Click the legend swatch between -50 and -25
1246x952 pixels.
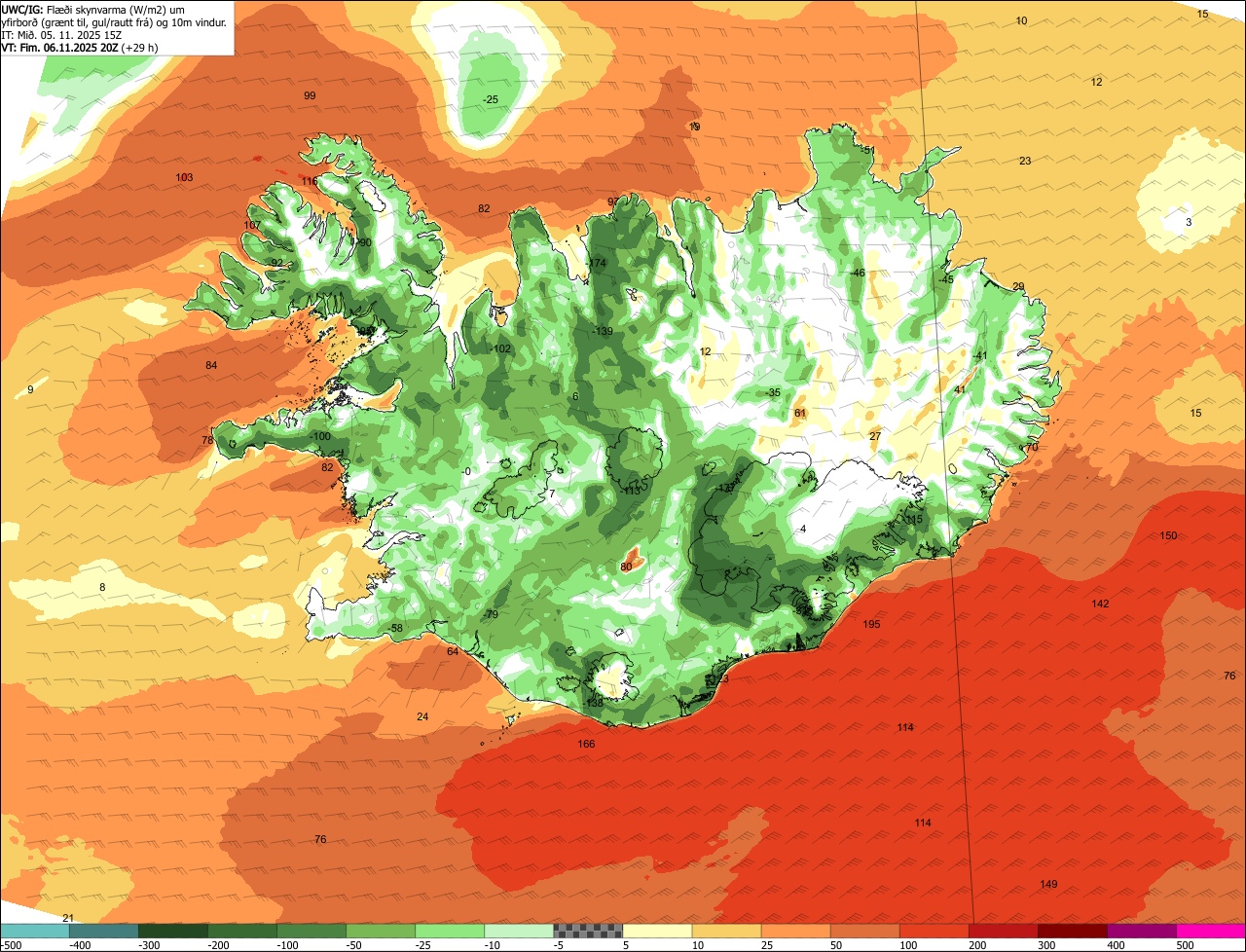tap(381, 931)
